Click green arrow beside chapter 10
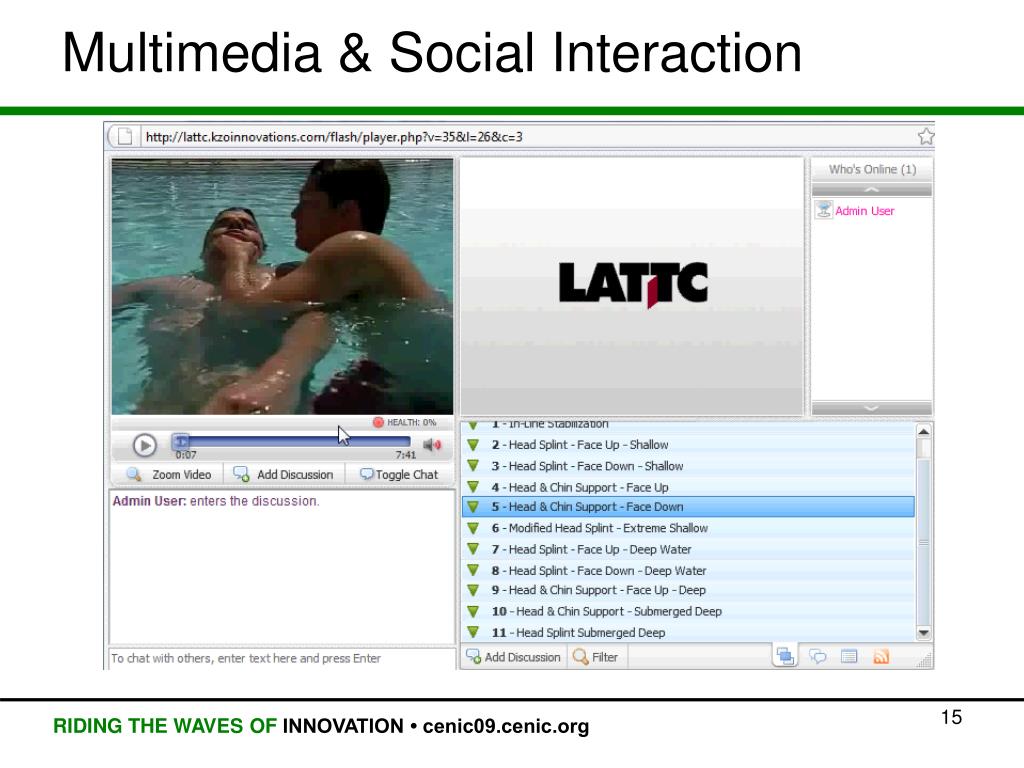The width and height of the screenshot is (1024, 768). click(473, 611)
